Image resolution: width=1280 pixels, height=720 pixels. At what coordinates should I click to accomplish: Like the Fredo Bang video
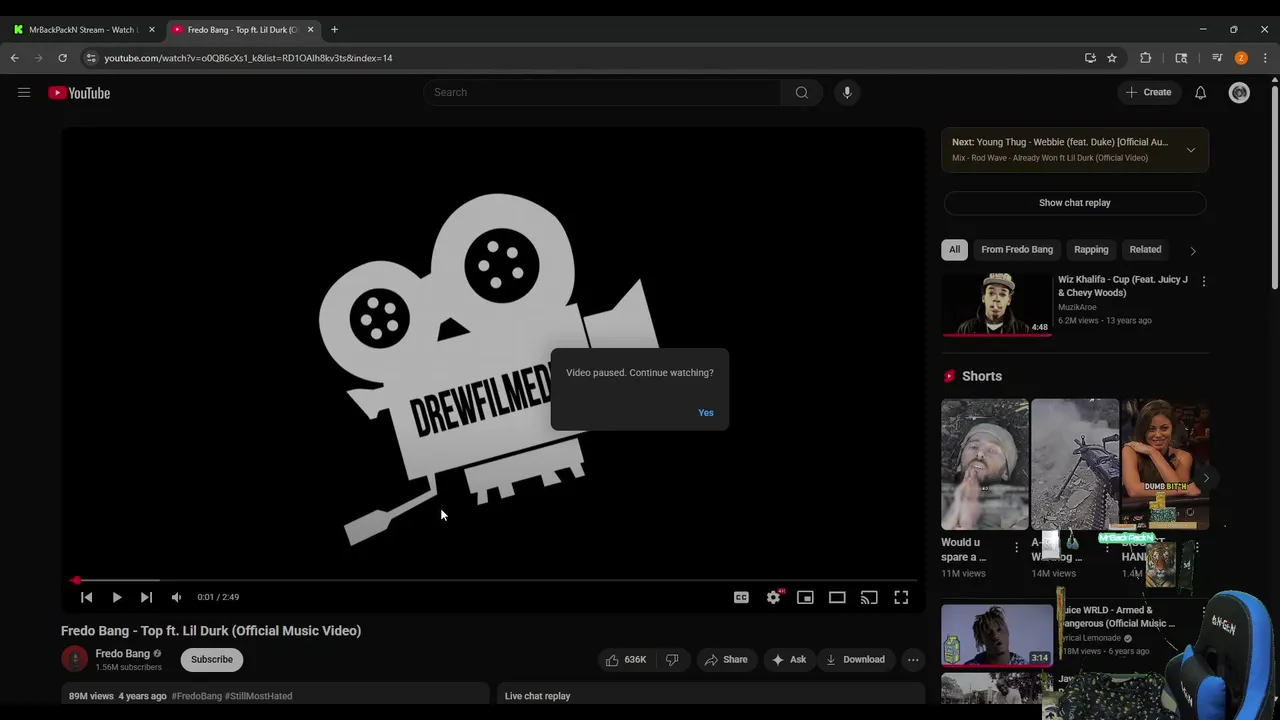coord(626,660)
